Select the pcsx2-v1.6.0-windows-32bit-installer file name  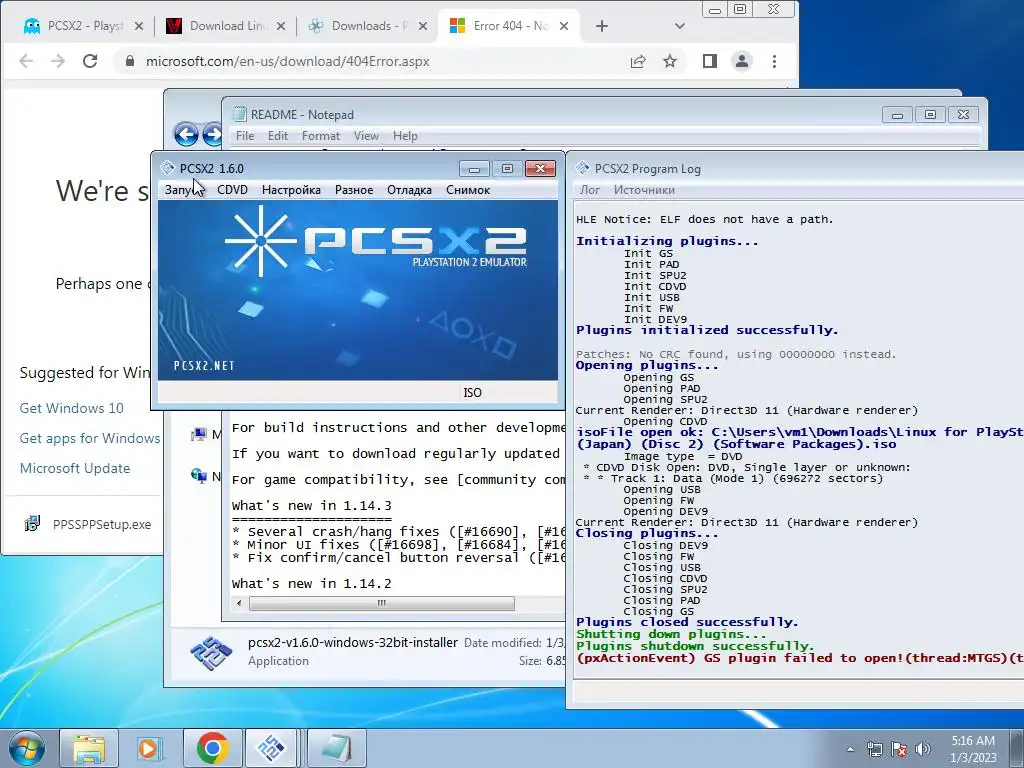pos(353,643)
